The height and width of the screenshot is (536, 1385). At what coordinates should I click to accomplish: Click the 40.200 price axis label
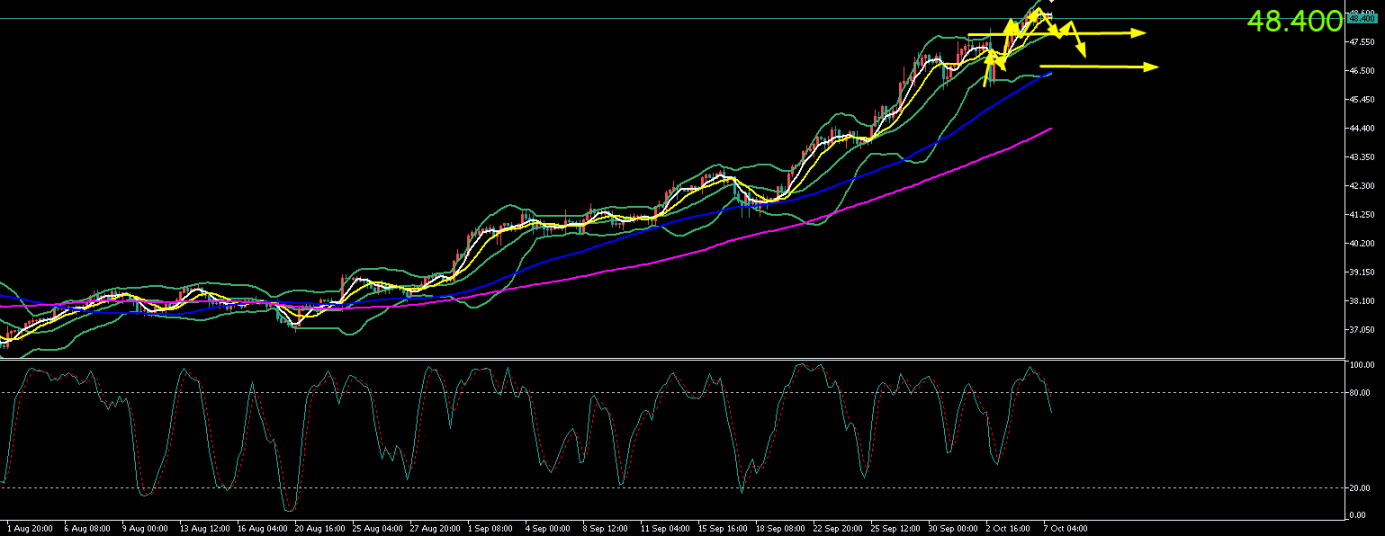tap(1362, 243)
